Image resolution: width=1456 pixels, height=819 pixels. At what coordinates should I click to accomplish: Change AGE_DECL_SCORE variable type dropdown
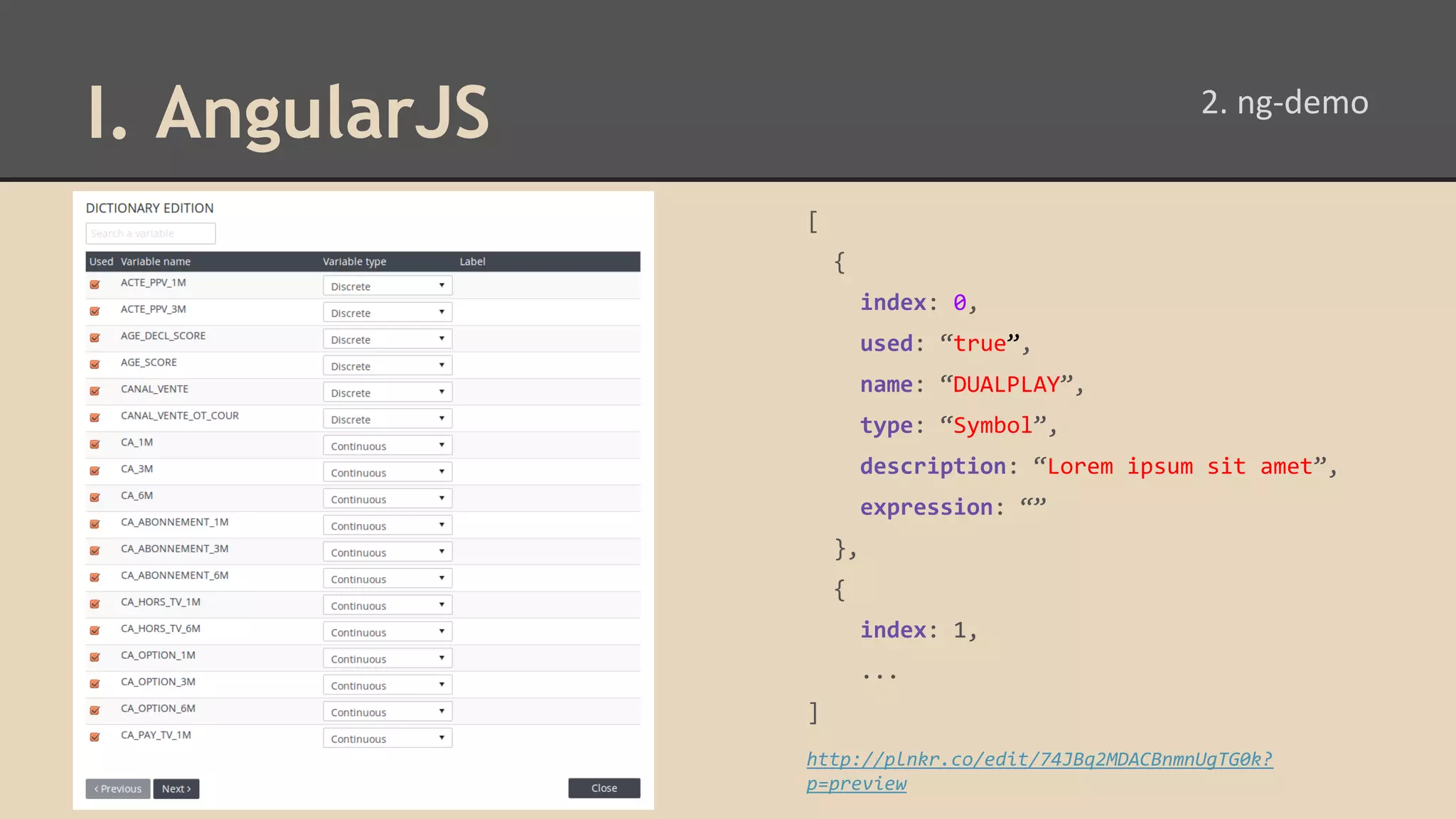point(387,339)
